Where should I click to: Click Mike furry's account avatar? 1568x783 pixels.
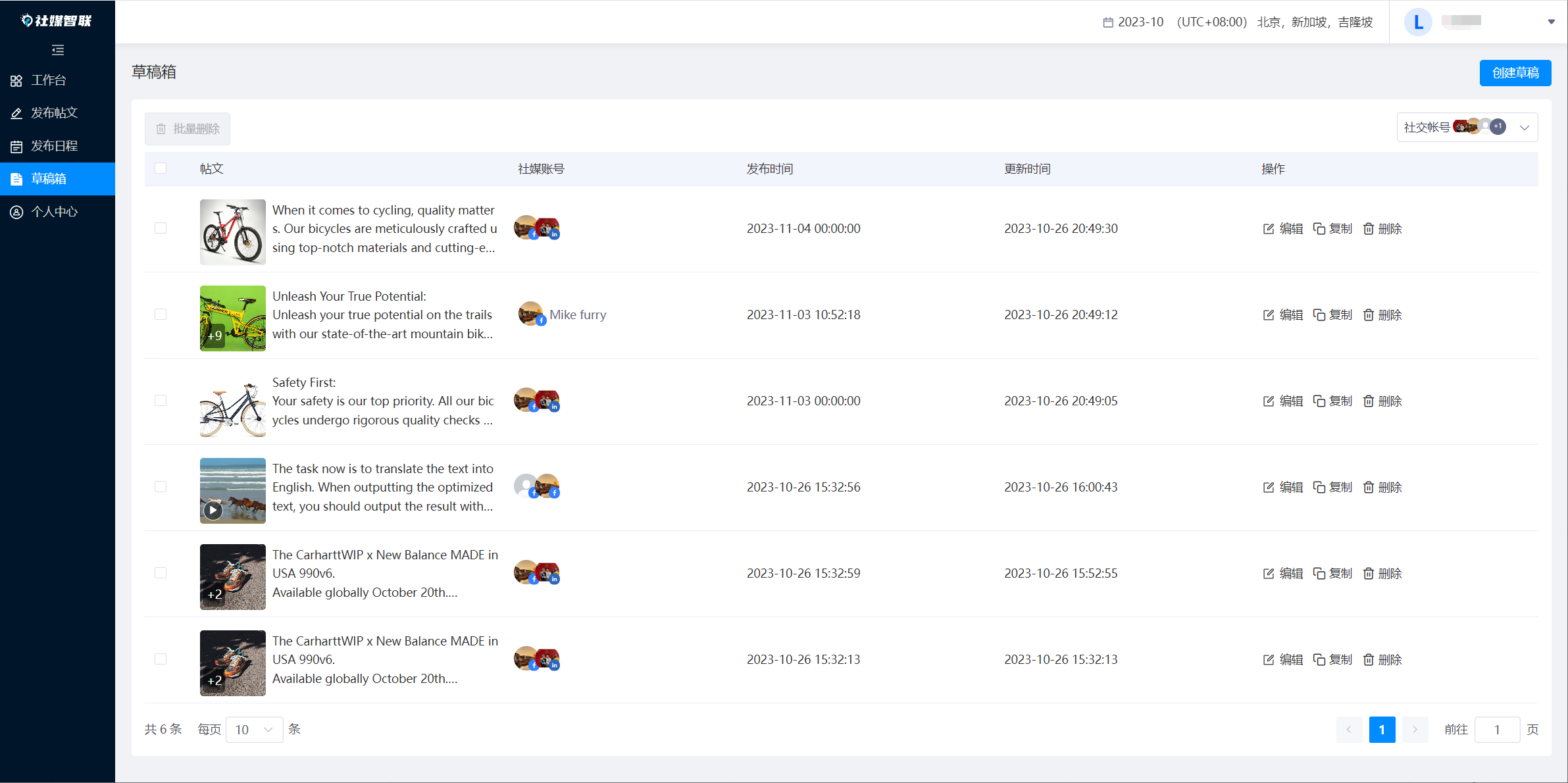530,314
